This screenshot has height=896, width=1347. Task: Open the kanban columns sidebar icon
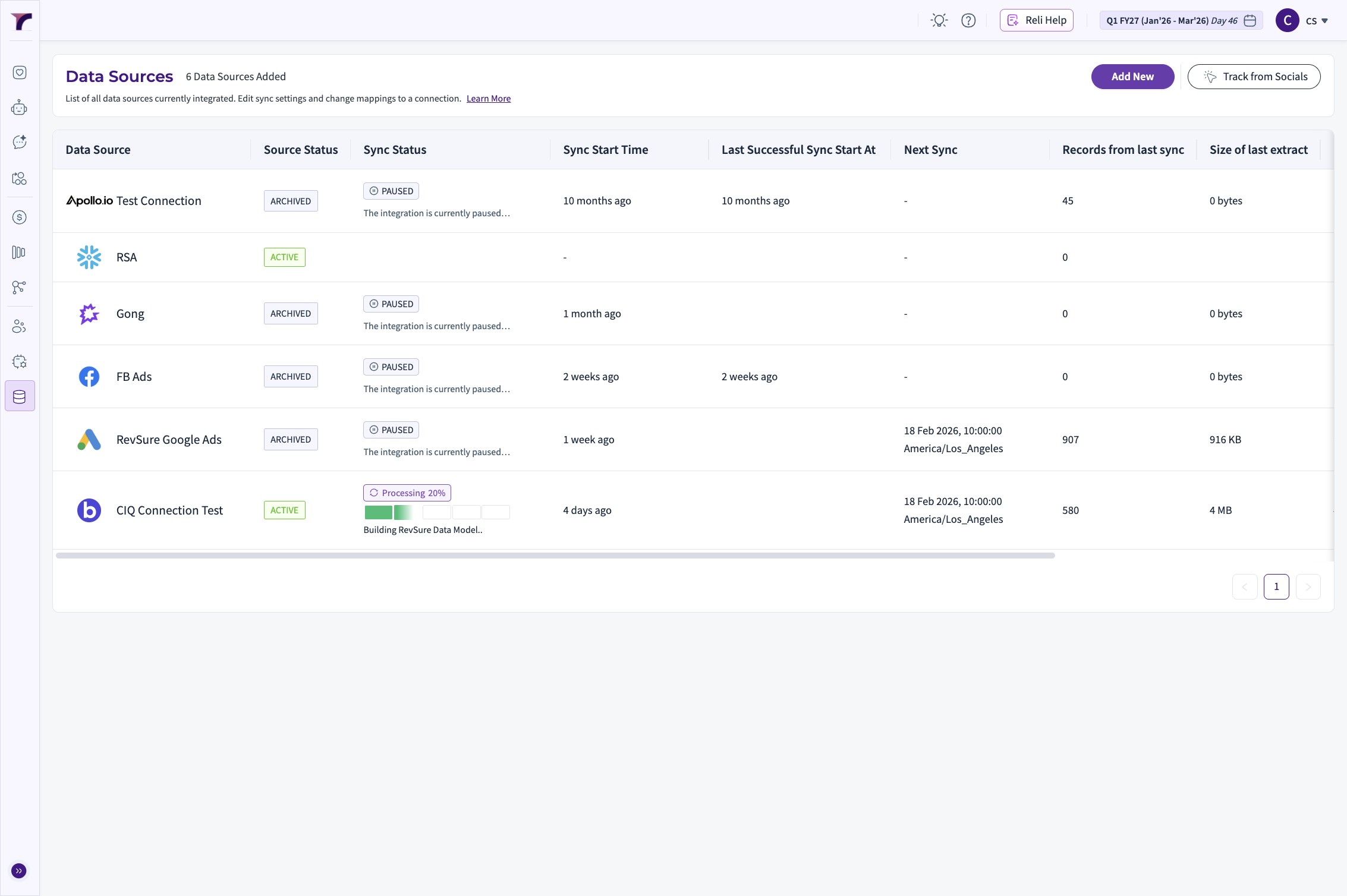click(x=20, y=253)
